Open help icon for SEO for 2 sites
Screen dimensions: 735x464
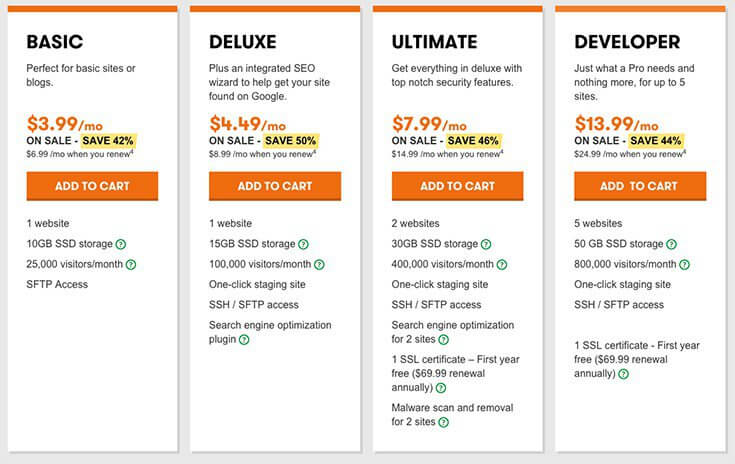pyautogui.click(x=443, y=340)
